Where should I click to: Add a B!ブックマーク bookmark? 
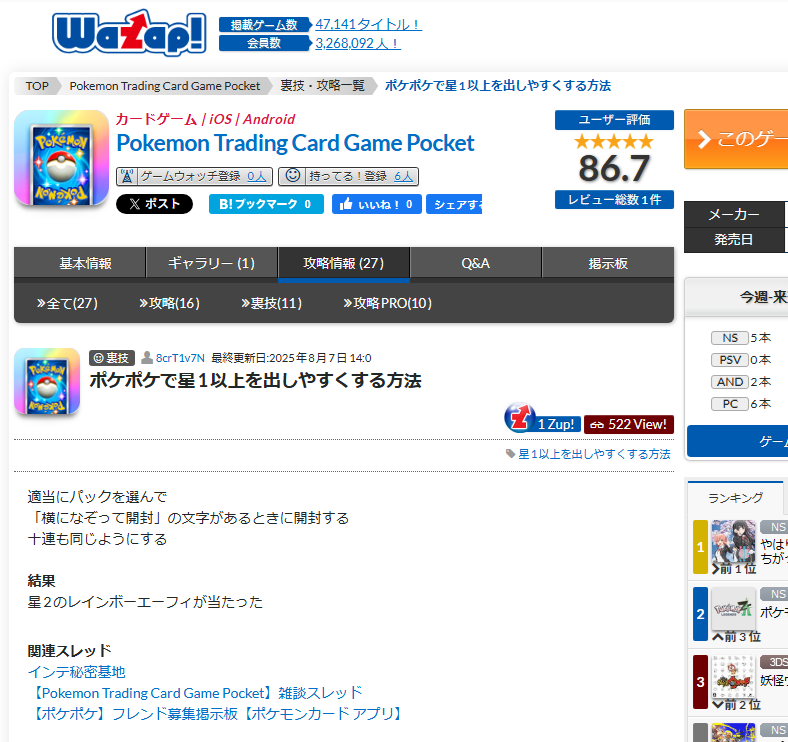[266, 204]
